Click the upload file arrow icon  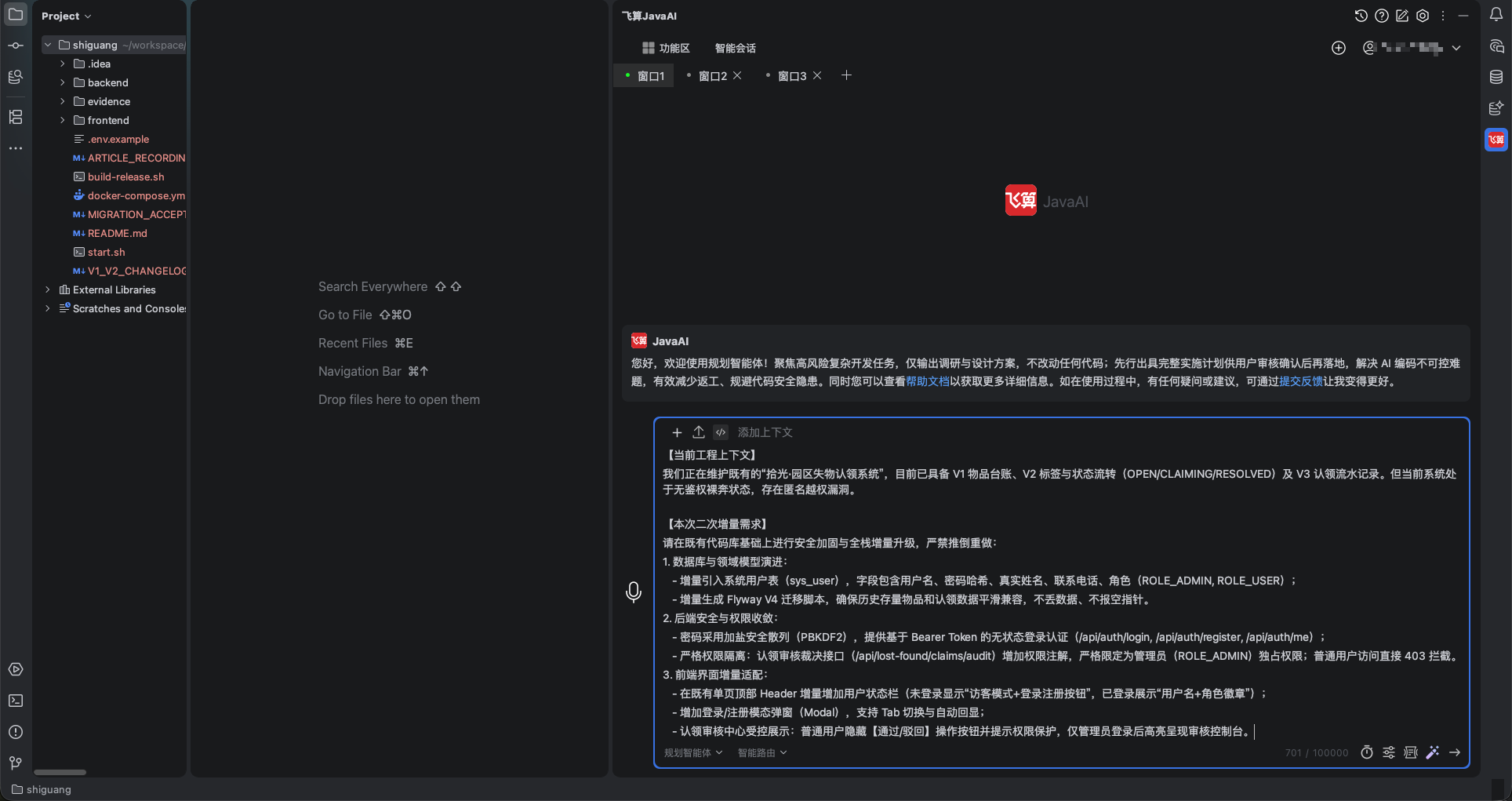point(699,432)
